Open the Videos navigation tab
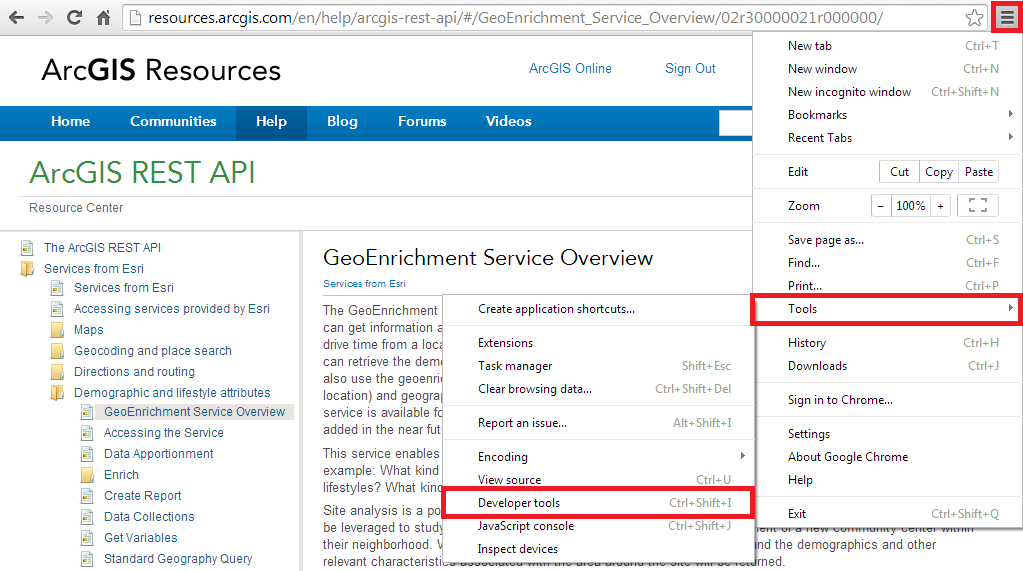Viewport: 1023px width, 571px height. [508, 121]
